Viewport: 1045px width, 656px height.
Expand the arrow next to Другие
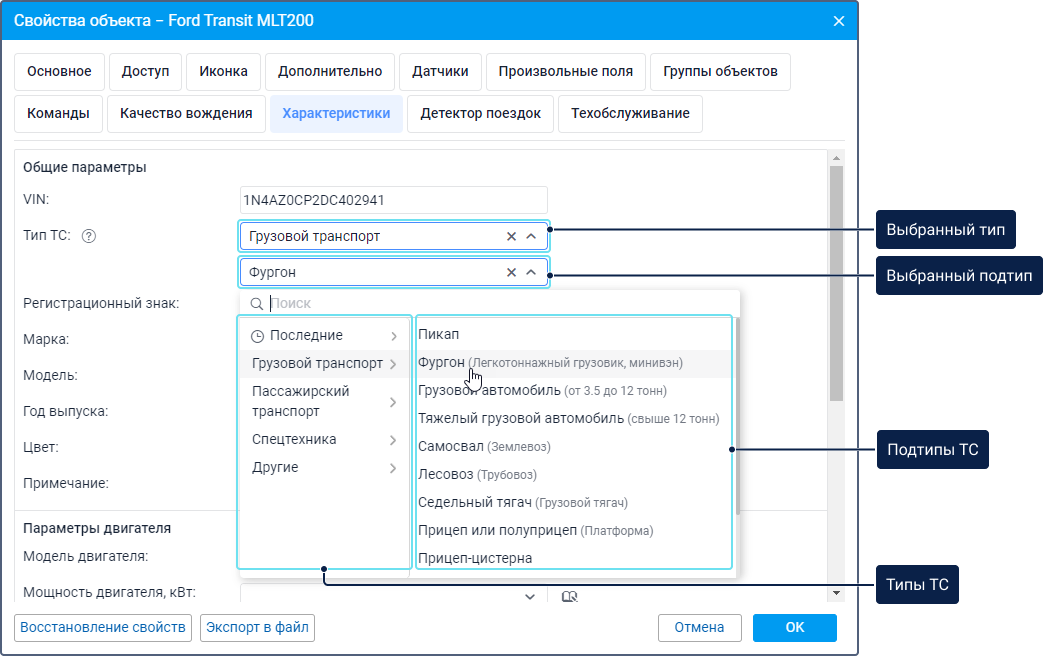pyautogui.click(x=393, y=468)
